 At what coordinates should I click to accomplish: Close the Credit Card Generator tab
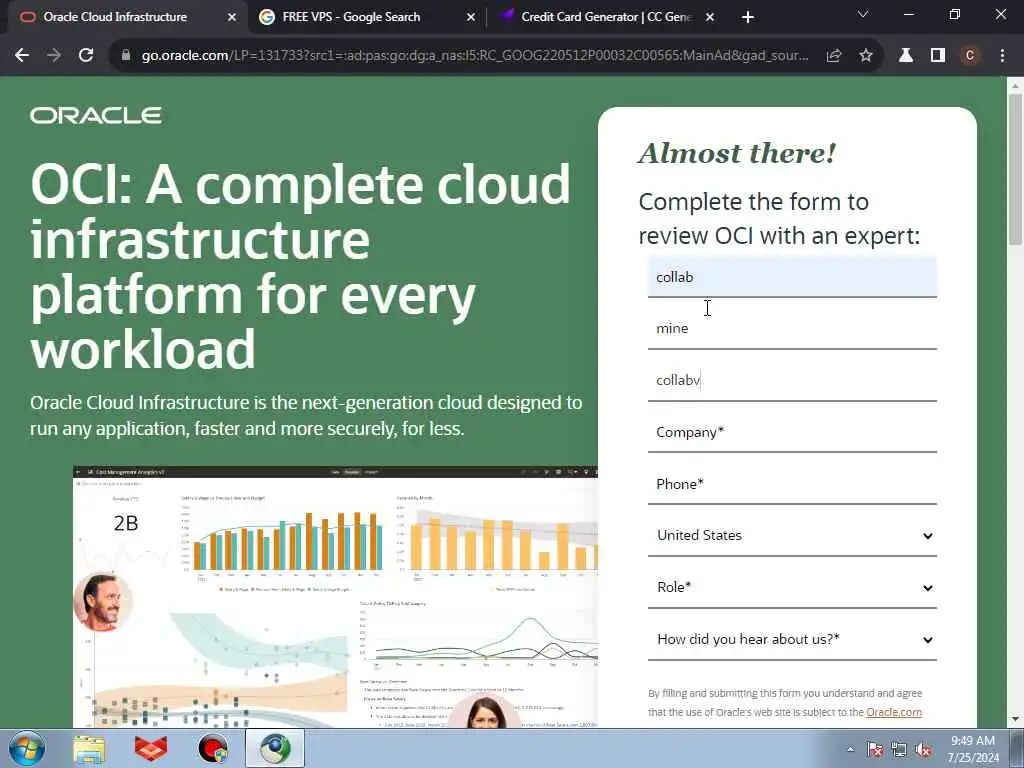pos(711,17)
